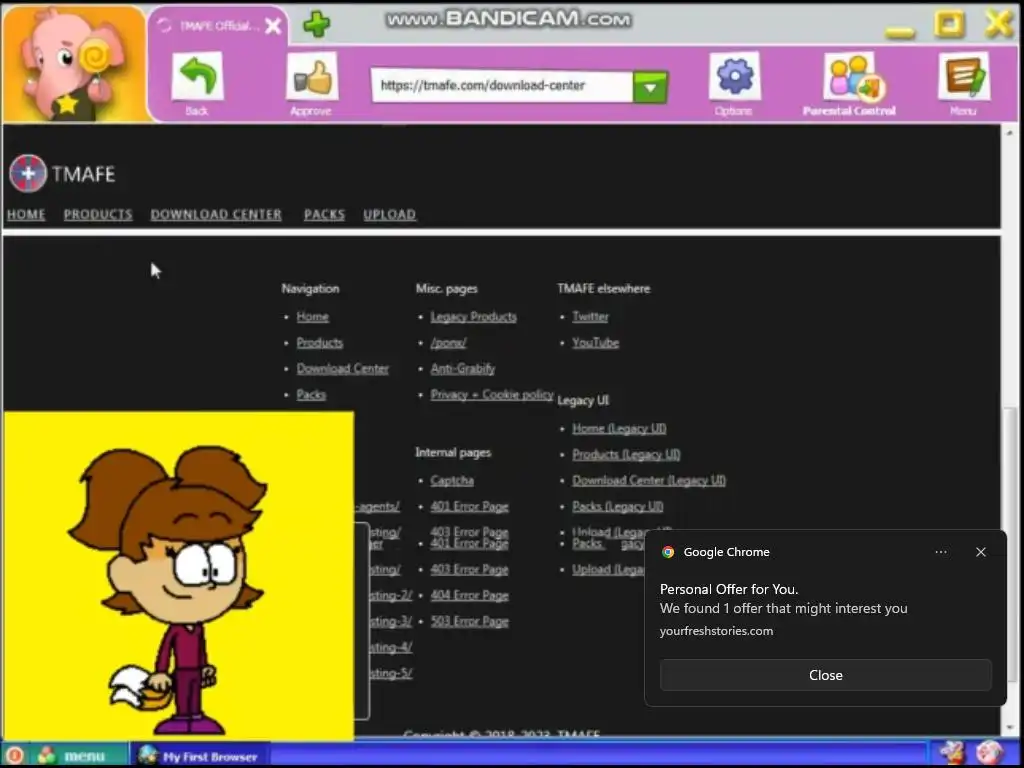The image size is (1024, 768).
Task: Follow the footer Products link
Action: coord(319,343)
